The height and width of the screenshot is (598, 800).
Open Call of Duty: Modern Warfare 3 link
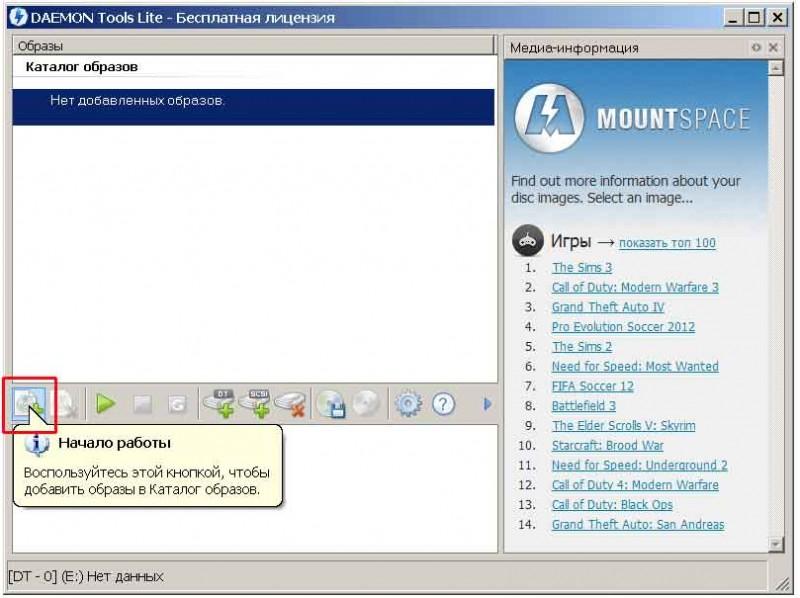pyautogui.click(x=635, y=287)
